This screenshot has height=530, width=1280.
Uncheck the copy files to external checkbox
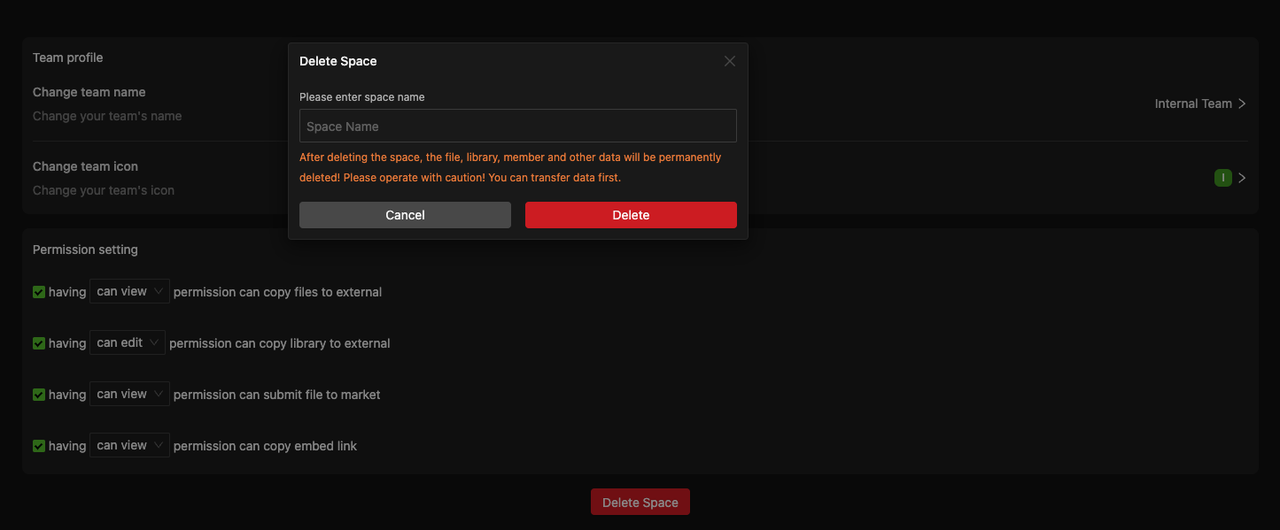(39, 292)
